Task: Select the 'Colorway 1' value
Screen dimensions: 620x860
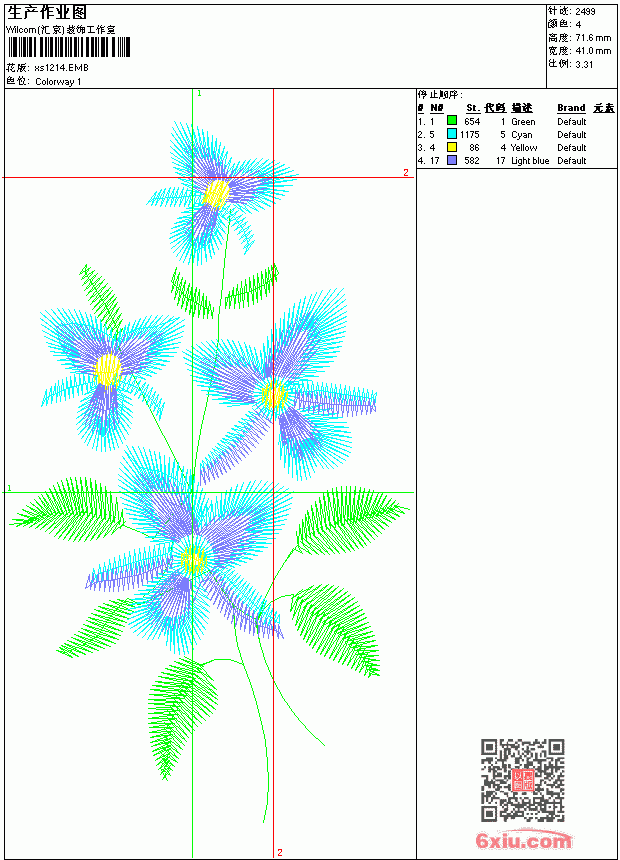Action: 58,82
